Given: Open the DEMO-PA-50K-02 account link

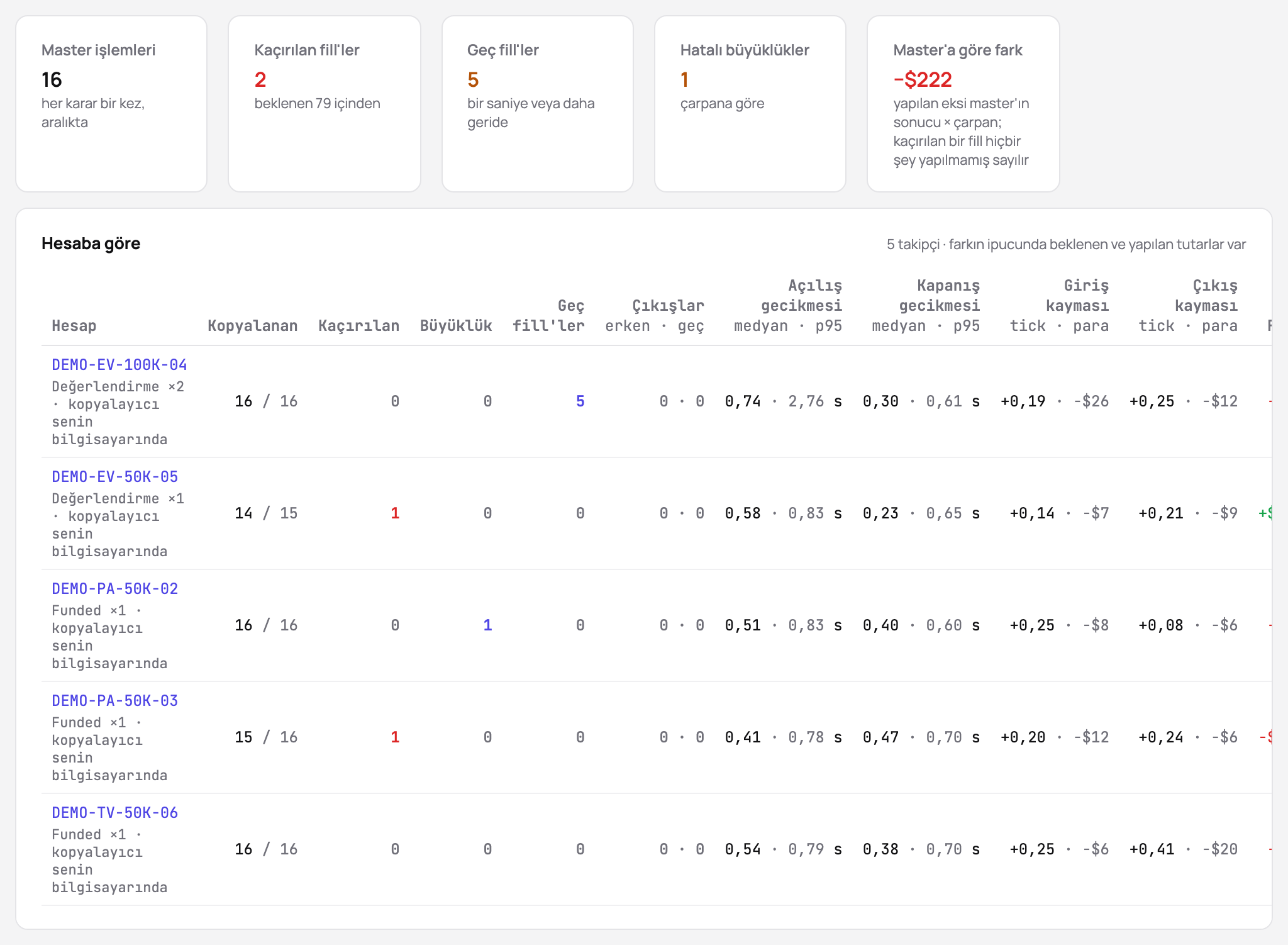Looking at the screenshot, I should [x=115, y=589].
